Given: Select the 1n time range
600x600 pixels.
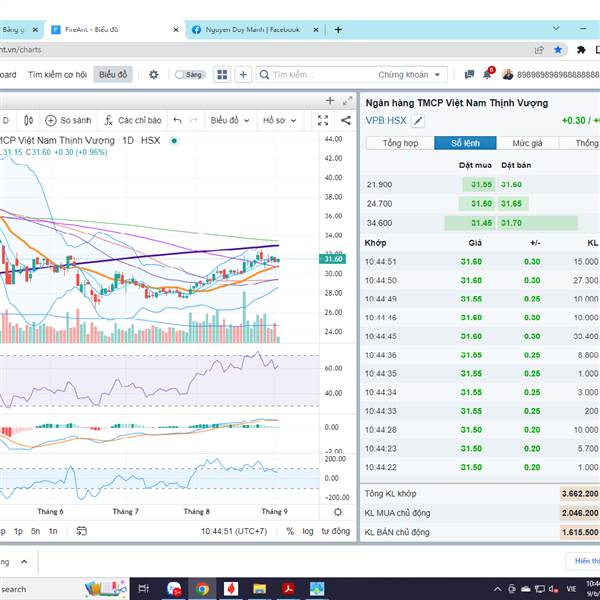Looking at the screenshot, I should click(x=53, y=531).
